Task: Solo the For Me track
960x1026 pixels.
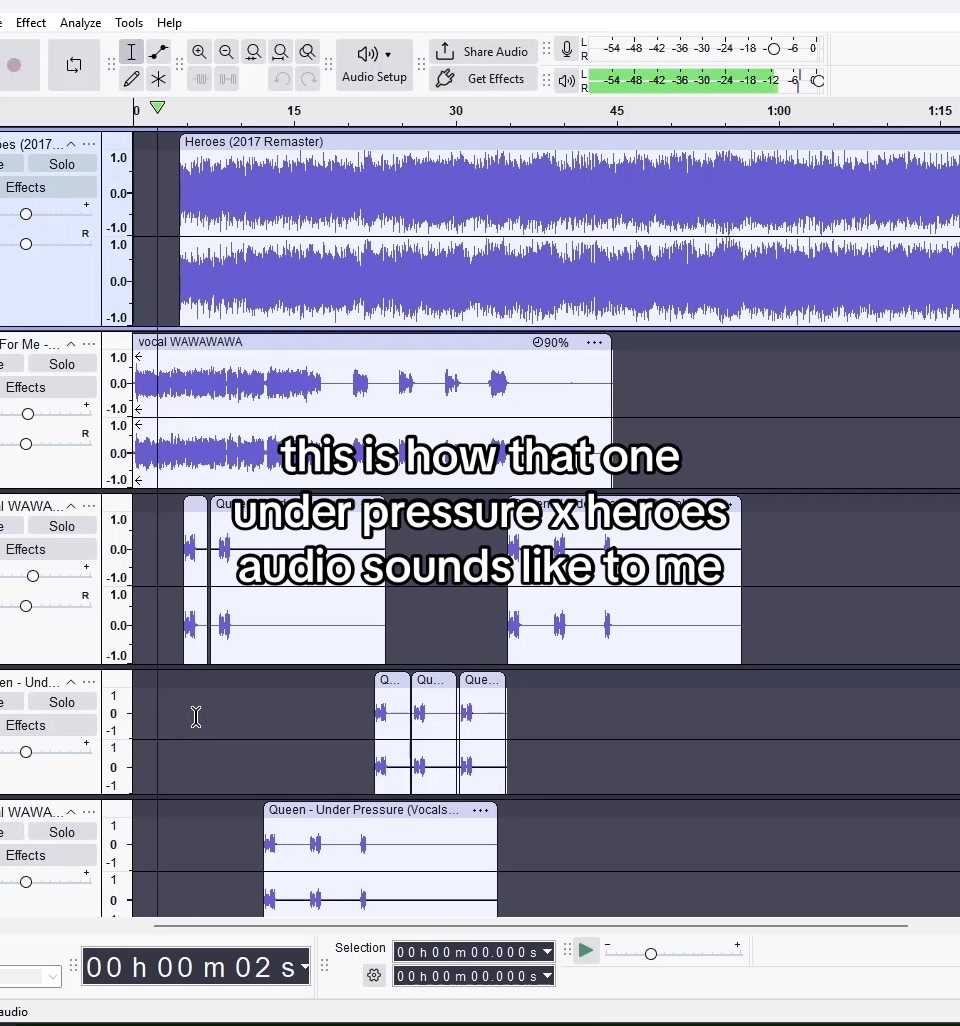Action: click(62, 364)
